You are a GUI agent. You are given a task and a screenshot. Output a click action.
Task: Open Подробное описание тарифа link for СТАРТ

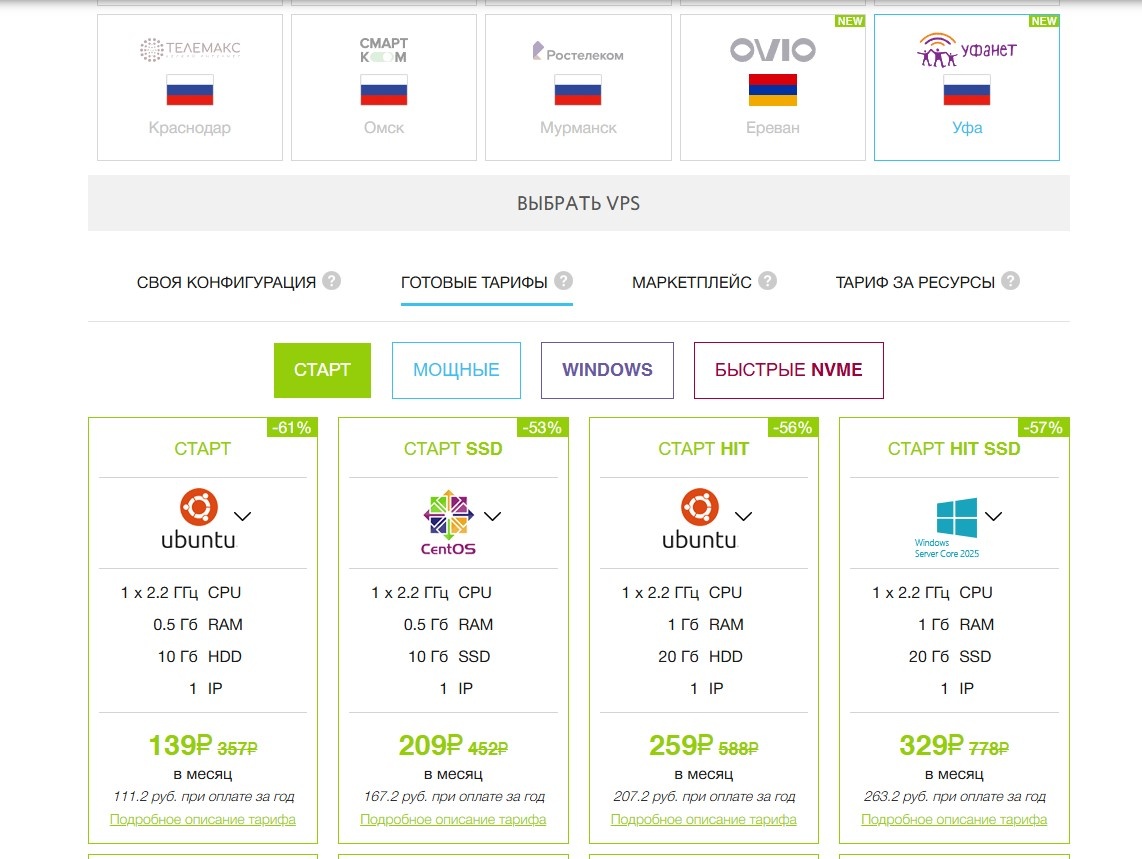point(202,819)
